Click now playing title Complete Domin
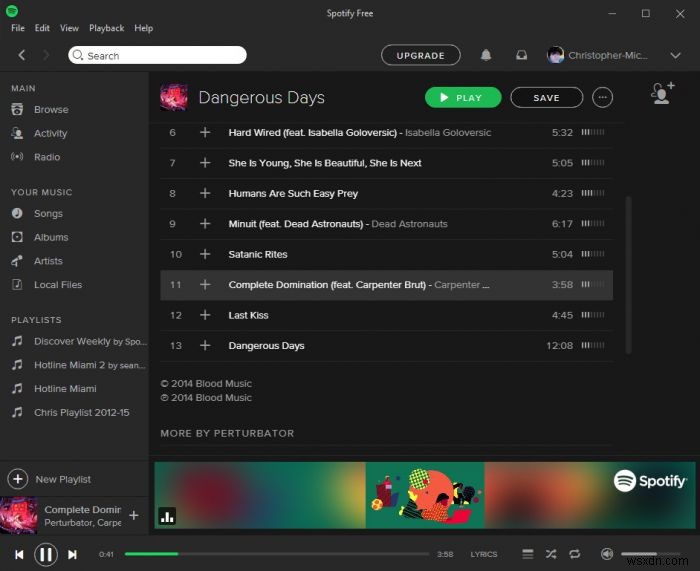This screenshot has width=700, height=571. 83,509
